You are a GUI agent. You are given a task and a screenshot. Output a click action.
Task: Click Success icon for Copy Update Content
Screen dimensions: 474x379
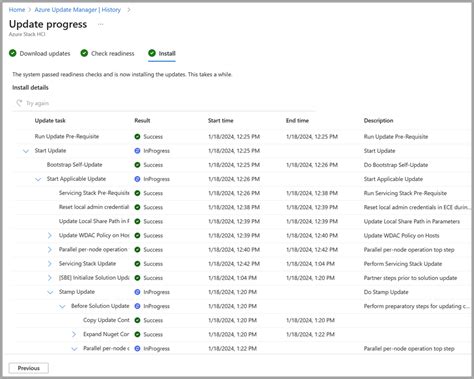pyautogui.click(x=137, y=320)
